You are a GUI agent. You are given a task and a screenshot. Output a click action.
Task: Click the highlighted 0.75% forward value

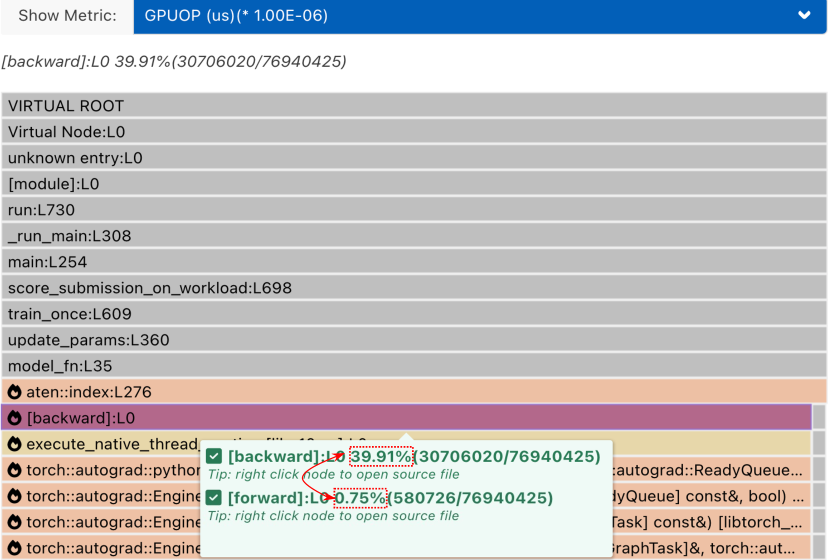tap(360, 498)
